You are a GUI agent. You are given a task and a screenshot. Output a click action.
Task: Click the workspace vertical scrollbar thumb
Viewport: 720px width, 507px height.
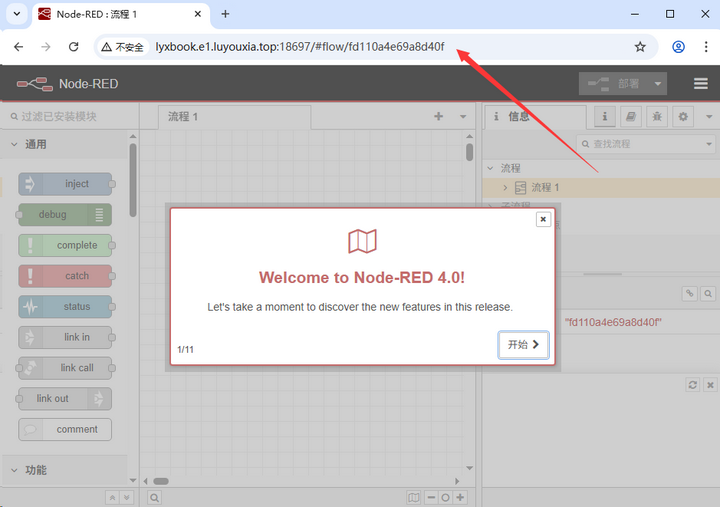point(469,152)
